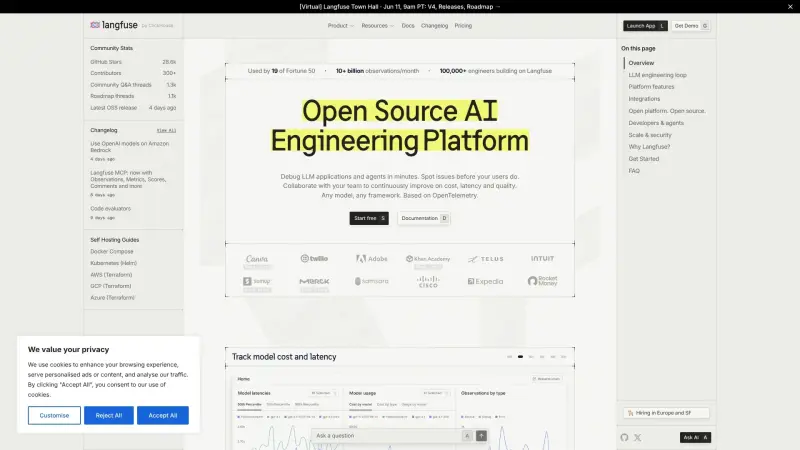Open Changelog in the top navigation
Viewport: 800px width, 450px height.
pos(434,26)
